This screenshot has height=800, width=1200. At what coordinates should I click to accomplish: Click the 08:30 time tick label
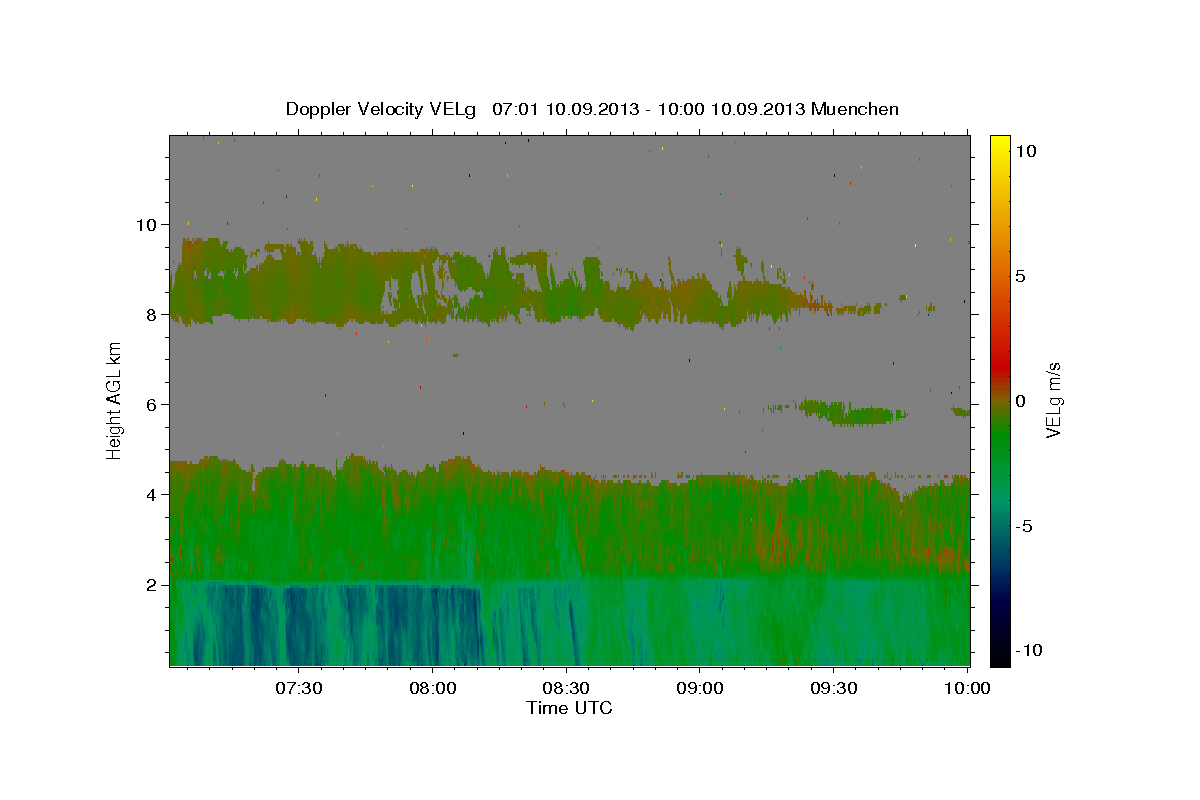[x=566, y=688]
